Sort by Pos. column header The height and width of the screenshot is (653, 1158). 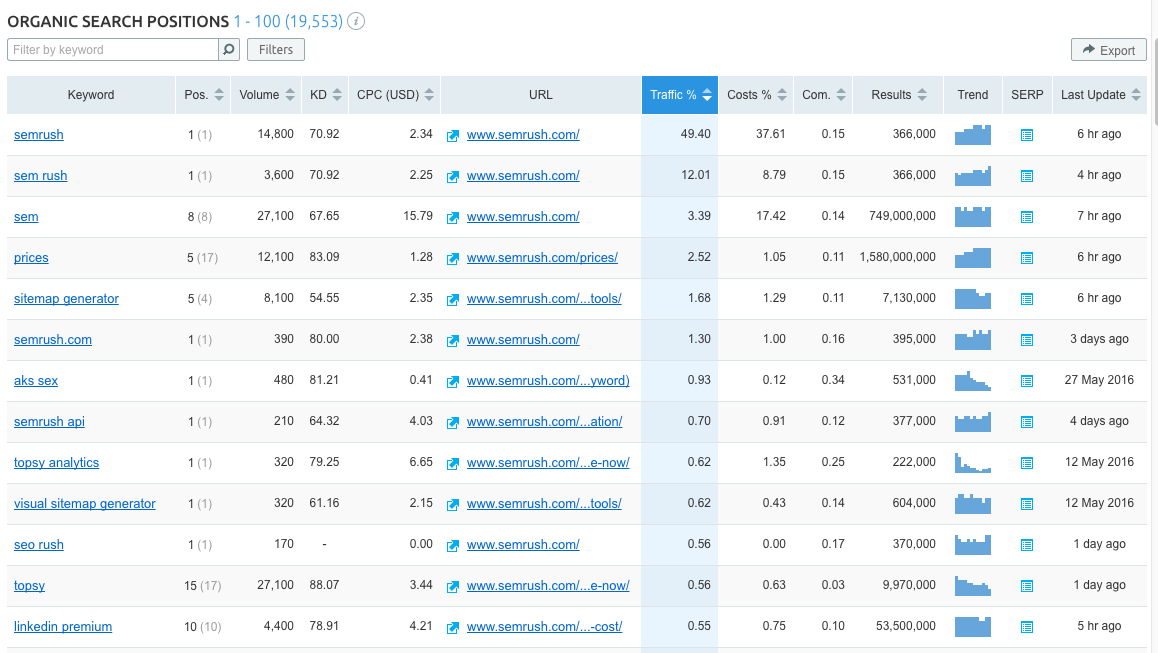204,95
